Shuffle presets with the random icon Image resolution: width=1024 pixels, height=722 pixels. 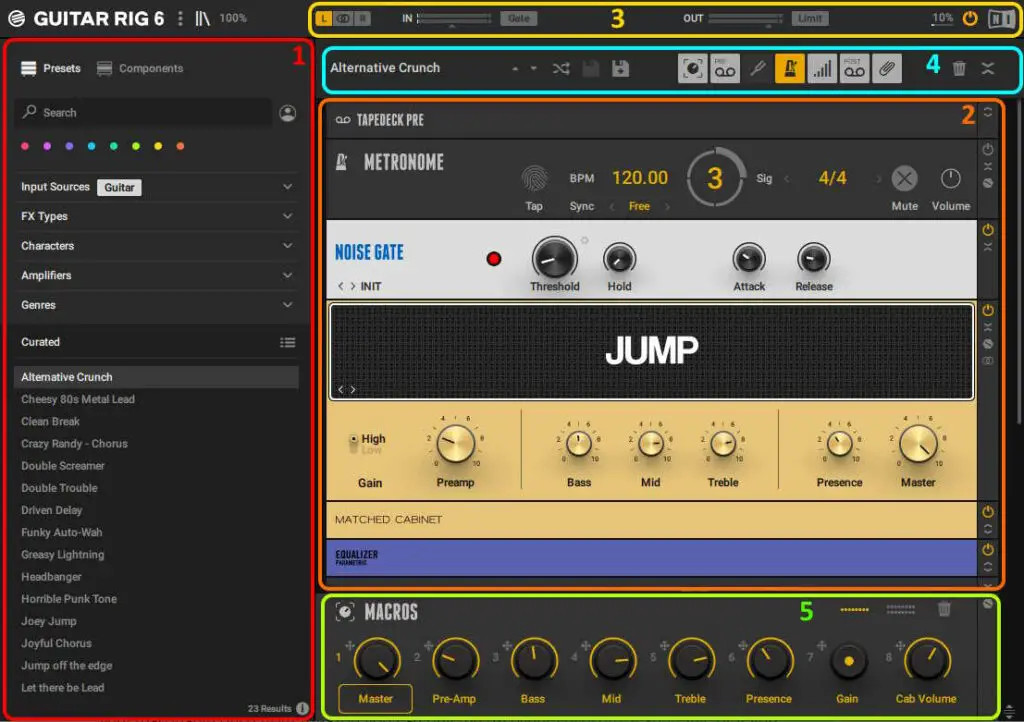coord(561,68)
